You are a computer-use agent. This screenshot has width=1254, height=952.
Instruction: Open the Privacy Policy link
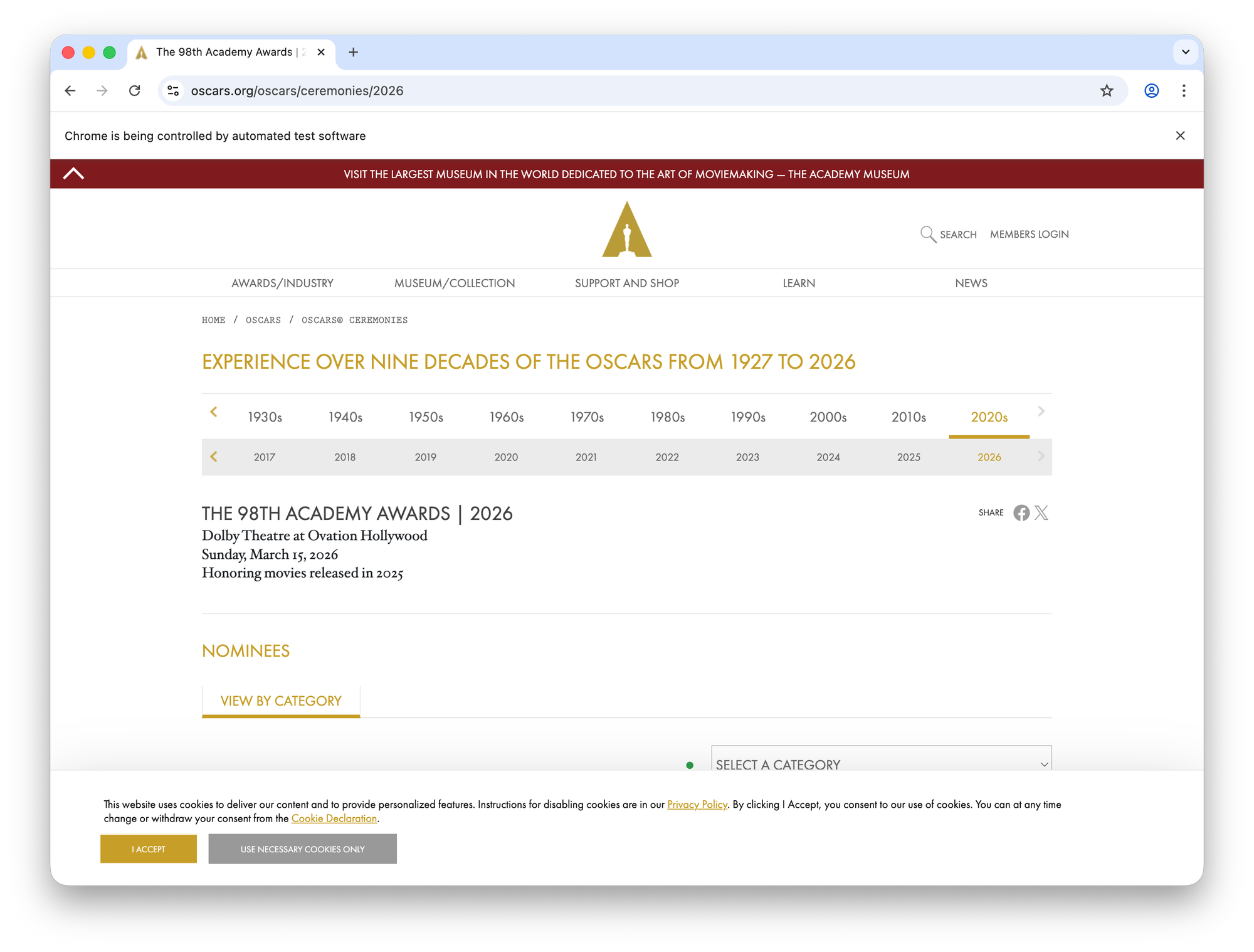tap(697, 804)
